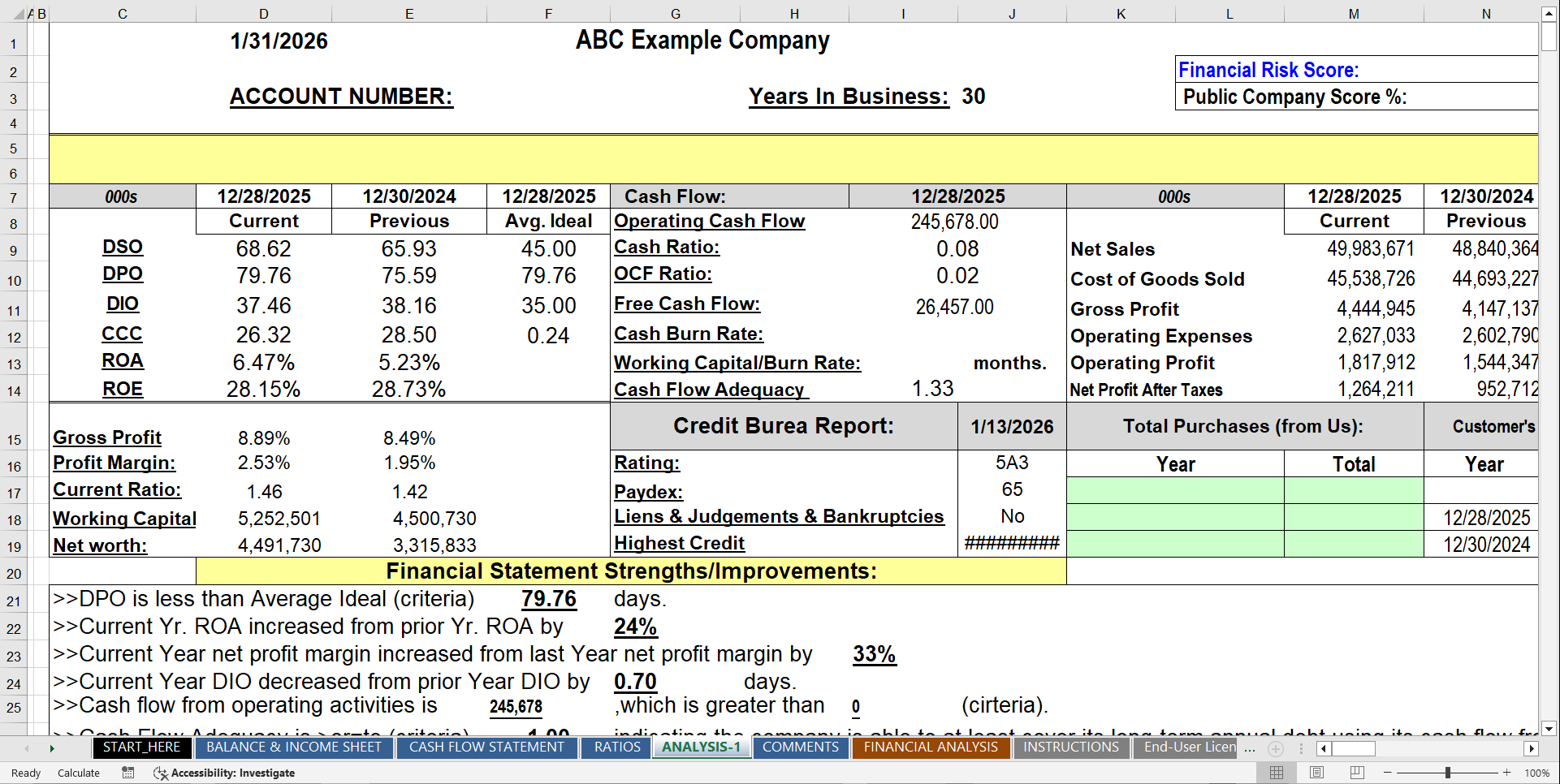Click the Financial Statement Strengths/Improvements header

(631, 571)
